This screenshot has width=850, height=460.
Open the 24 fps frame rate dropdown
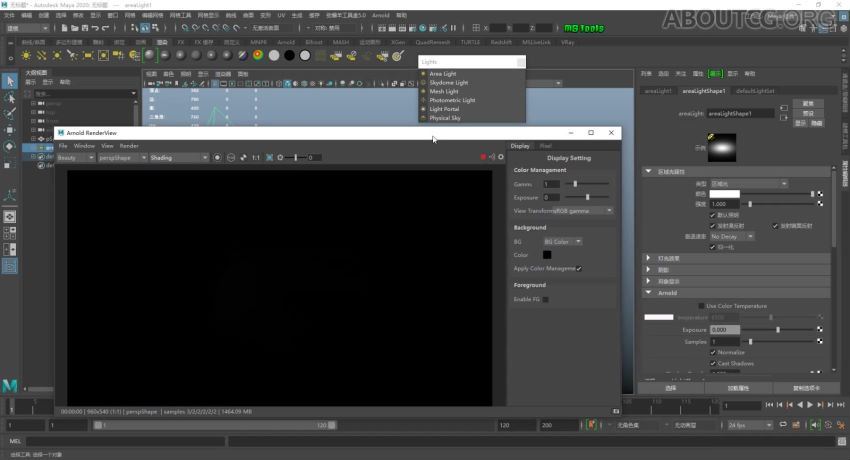click(750, 425)
